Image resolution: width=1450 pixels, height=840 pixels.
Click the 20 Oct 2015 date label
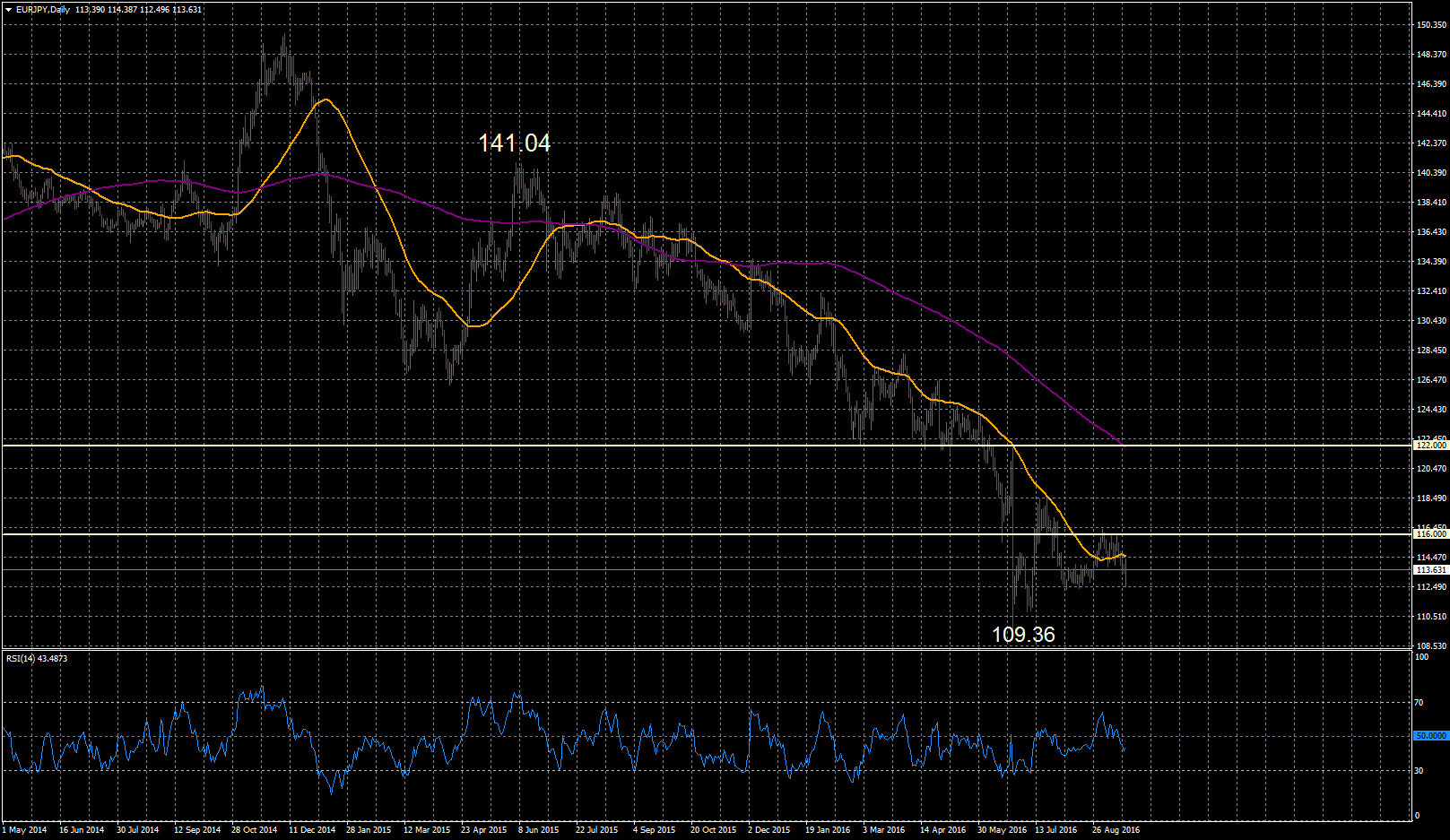713,830
